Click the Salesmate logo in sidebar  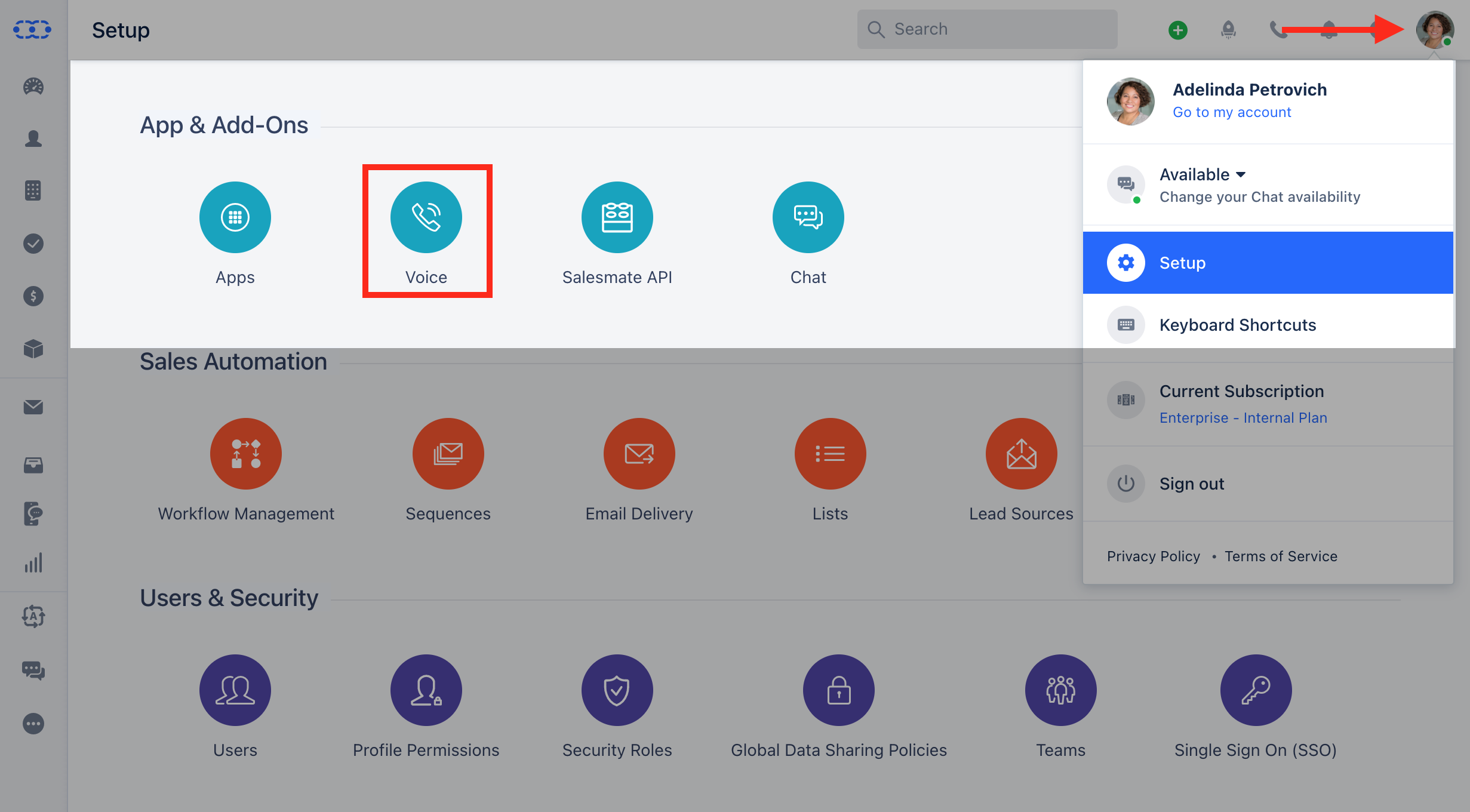click(33, 29)
